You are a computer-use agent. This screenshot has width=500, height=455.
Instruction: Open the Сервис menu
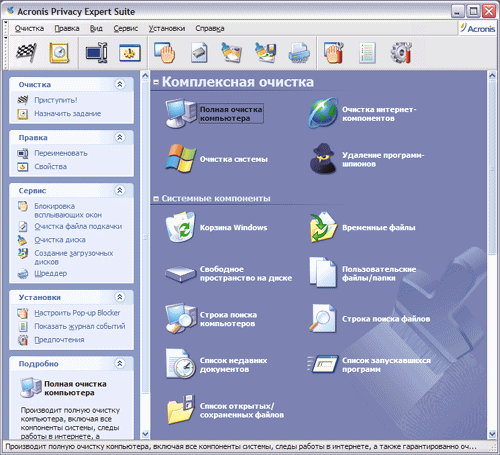(x=126, y=28)
